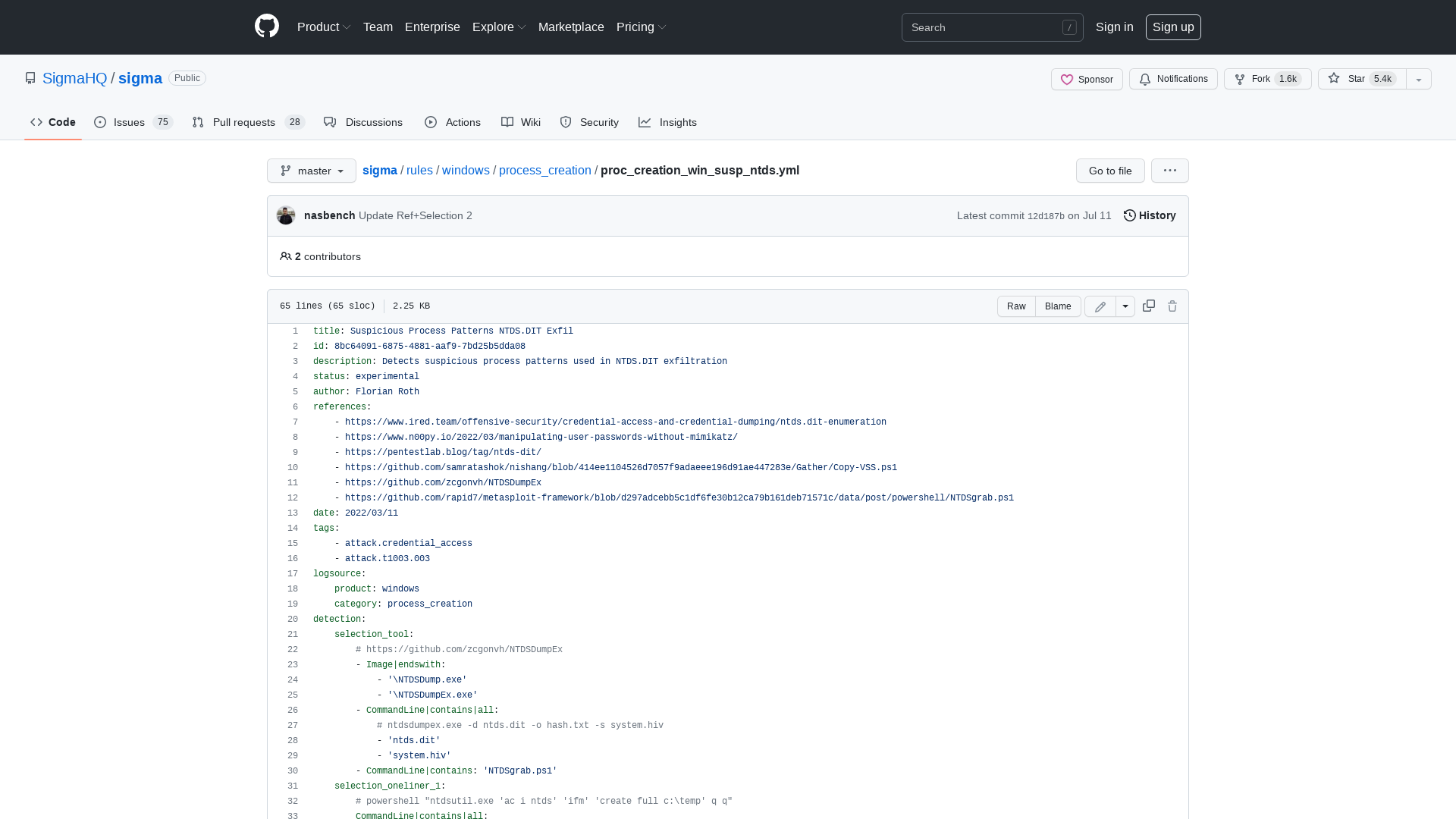Click Go to file button
1456x819 pixels.
[1109, 171]
